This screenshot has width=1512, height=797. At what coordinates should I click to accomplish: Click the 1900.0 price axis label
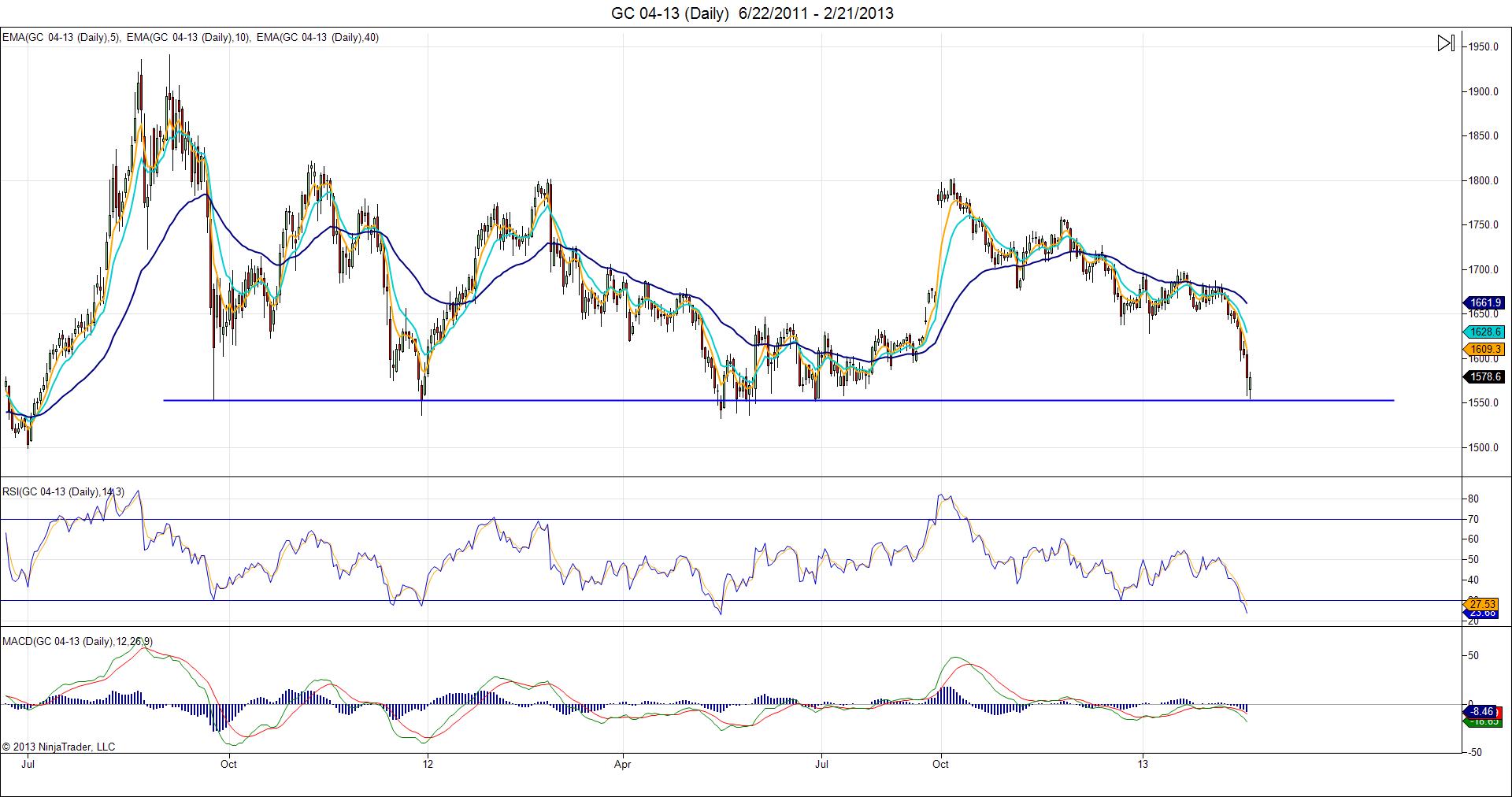tap(1484, 92)
